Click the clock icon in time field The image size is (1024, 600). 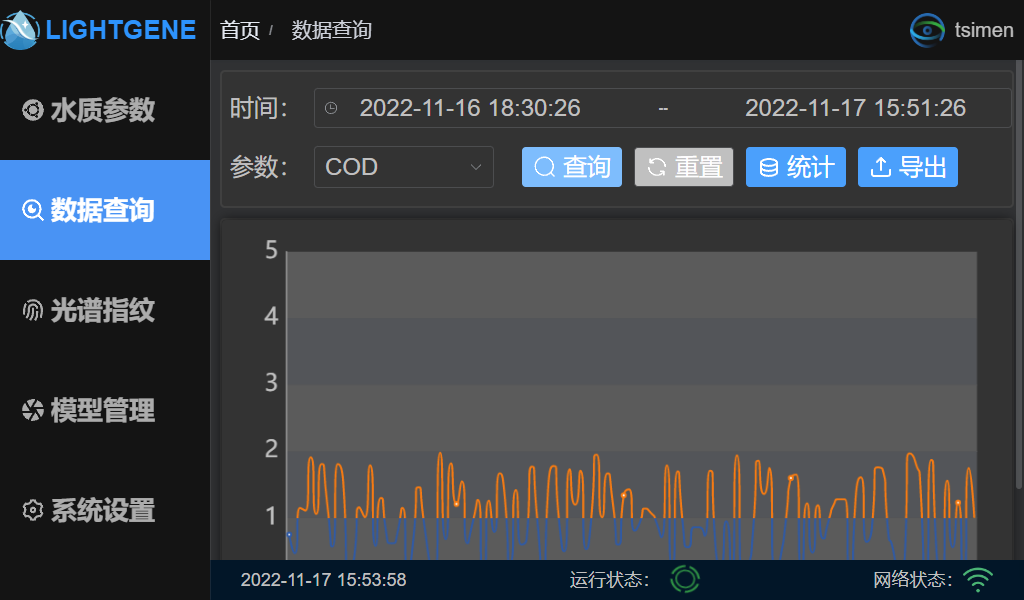coord(331,108)
